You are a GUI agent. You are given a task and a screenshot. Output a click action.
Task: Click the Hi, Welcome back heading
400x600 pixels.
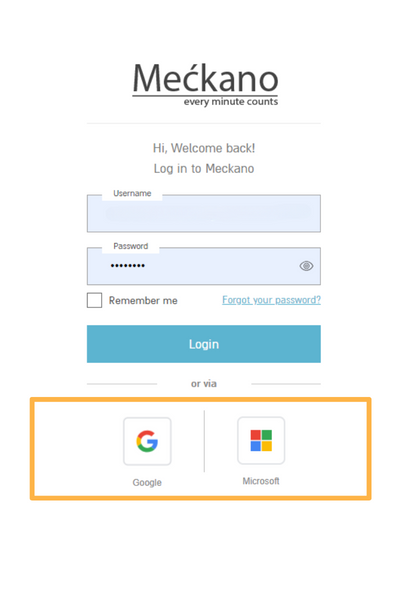(x=204, y=148)
